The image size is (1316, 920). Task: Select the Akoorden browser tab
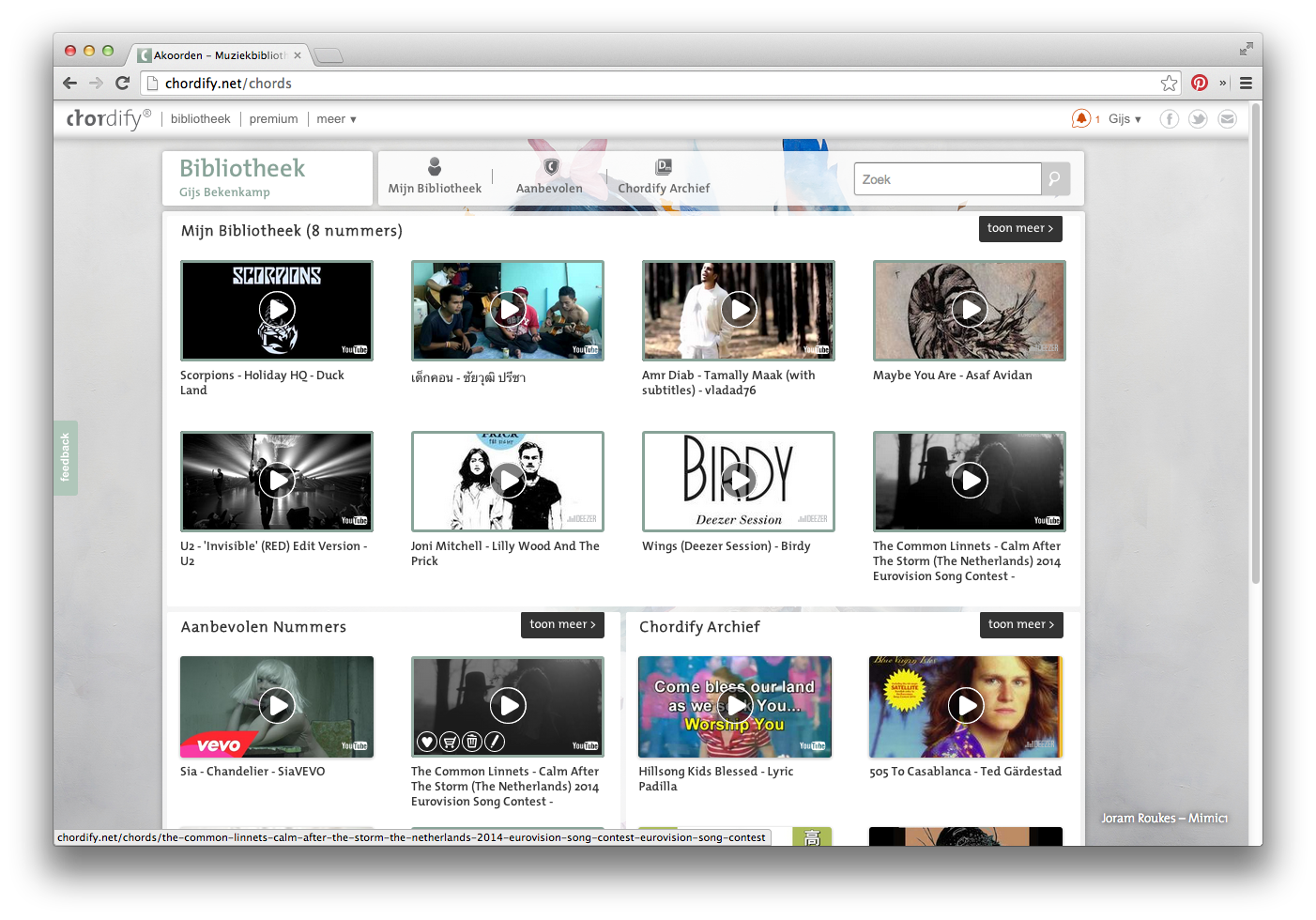(219, 55)
